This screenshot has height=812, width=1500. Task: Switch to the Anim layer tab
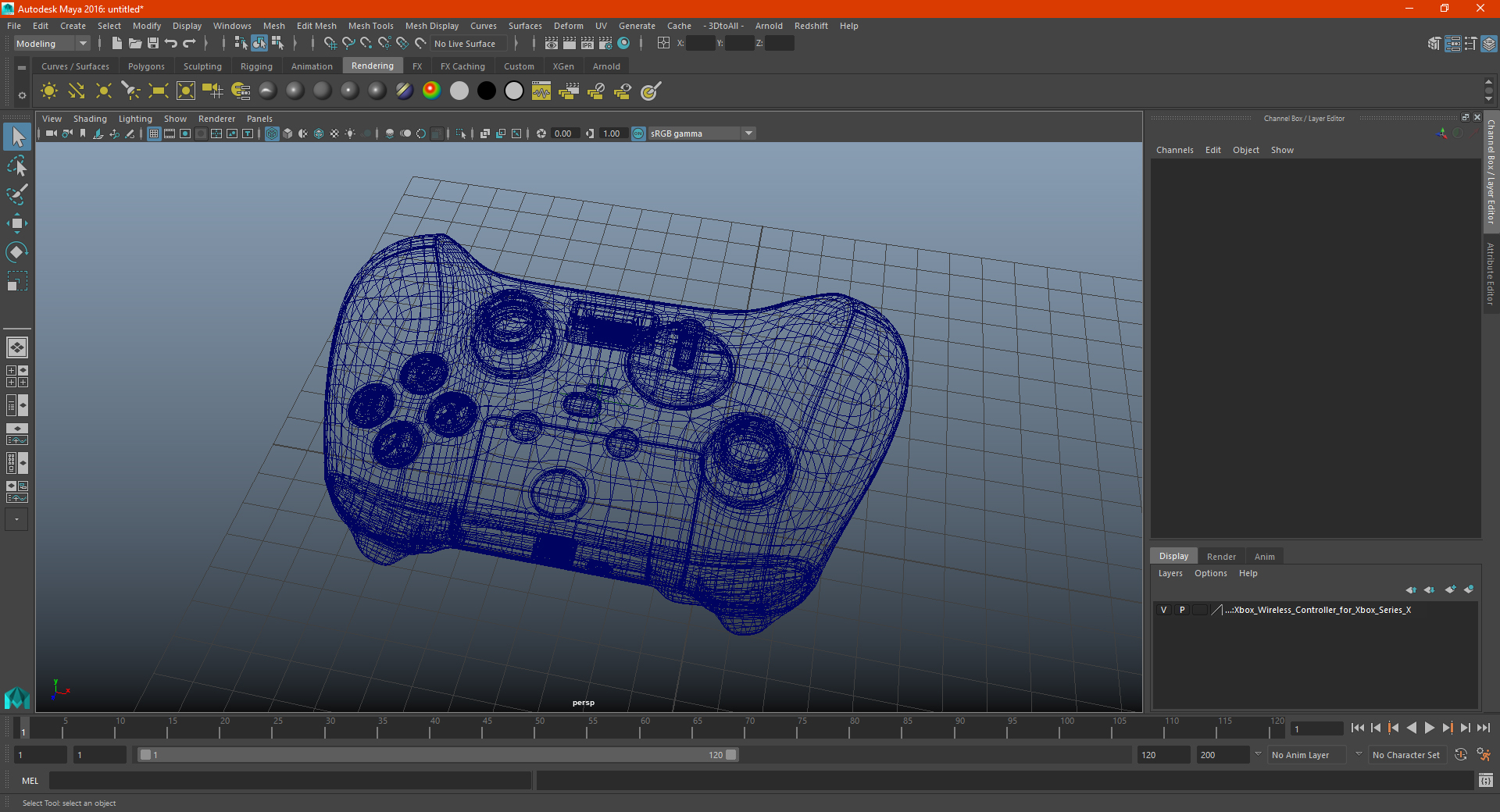pyautogui.click(x=1264, y=557)
